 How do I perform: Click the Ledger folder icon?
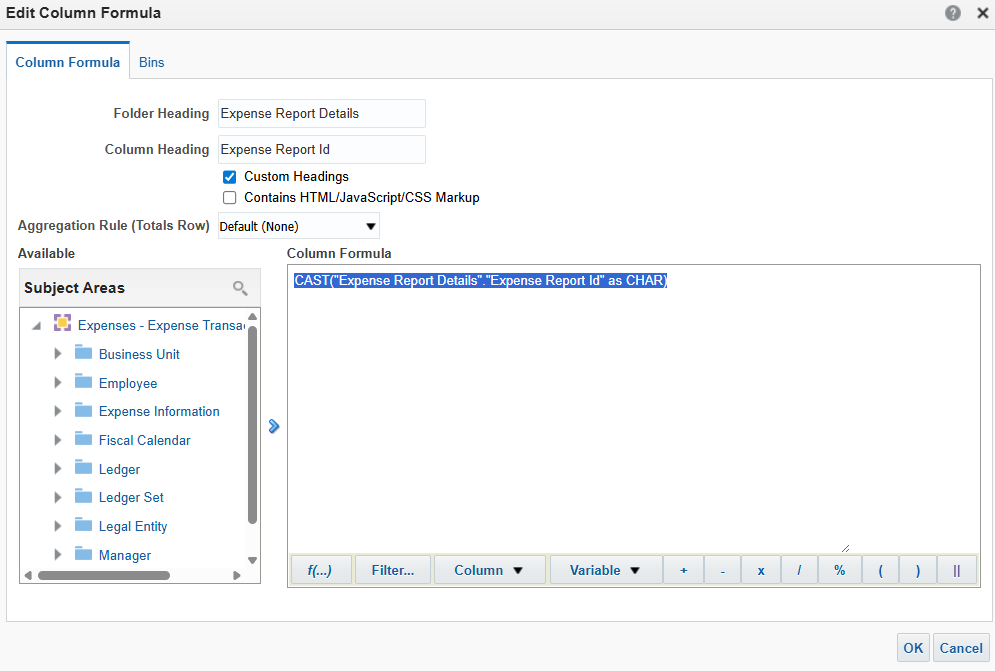[83, 468]
